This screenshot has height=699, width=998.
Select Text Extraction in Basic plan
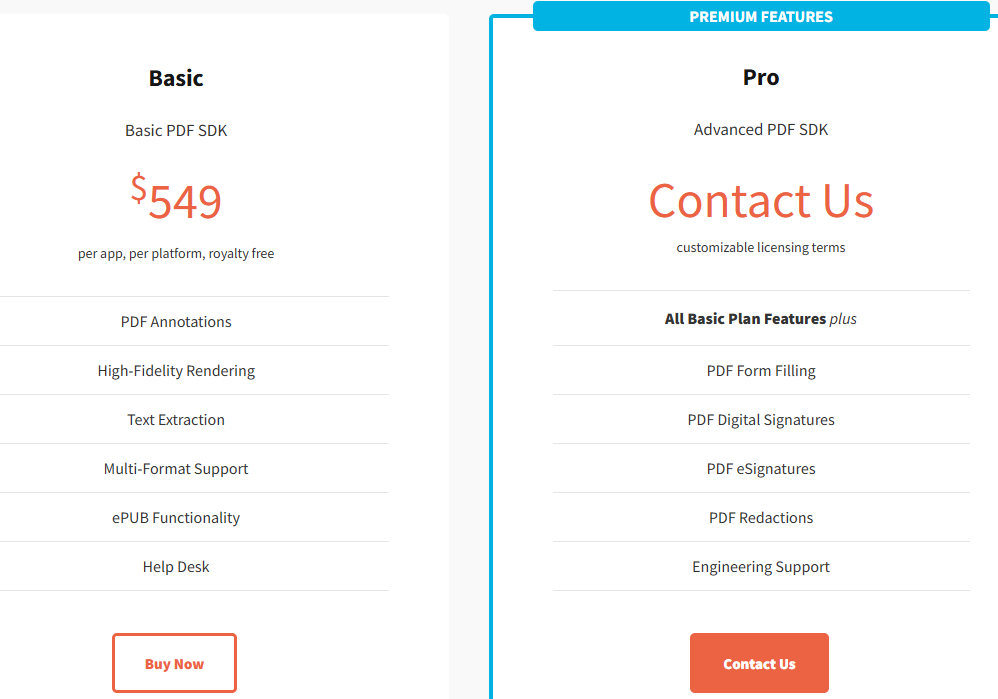coord(176,420)
